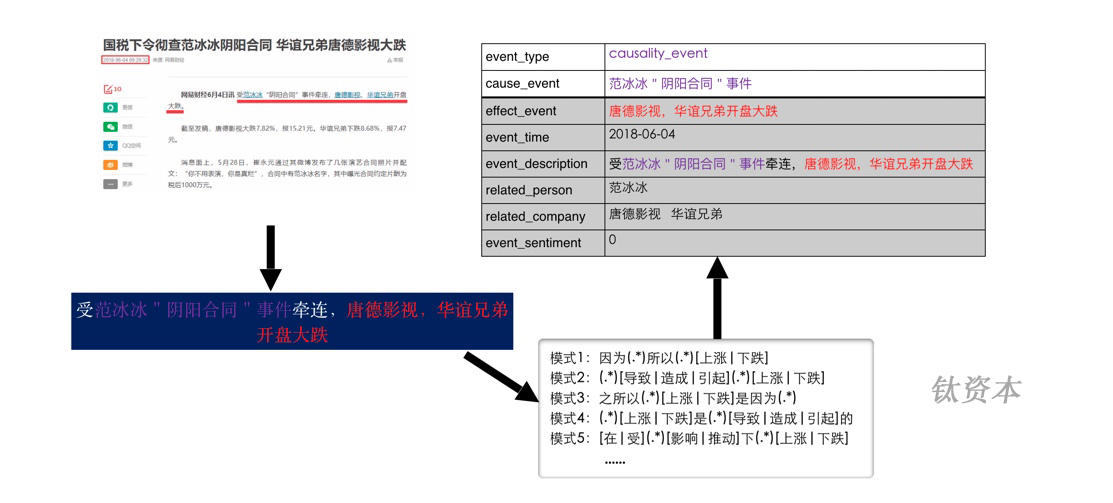Select the effect_event label cell

pos(542,111)
